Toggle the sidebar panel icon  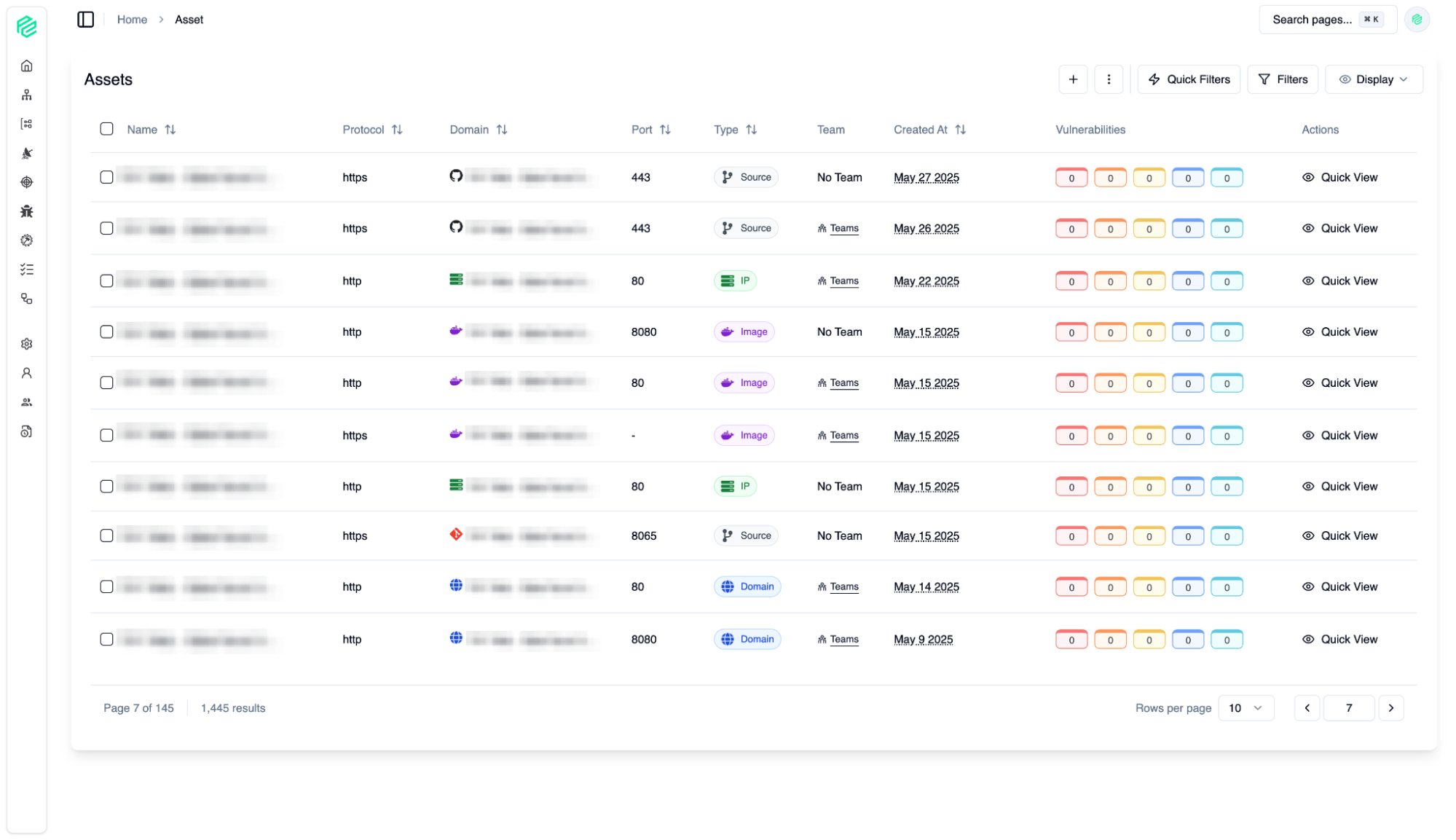(x=86, y=20)
